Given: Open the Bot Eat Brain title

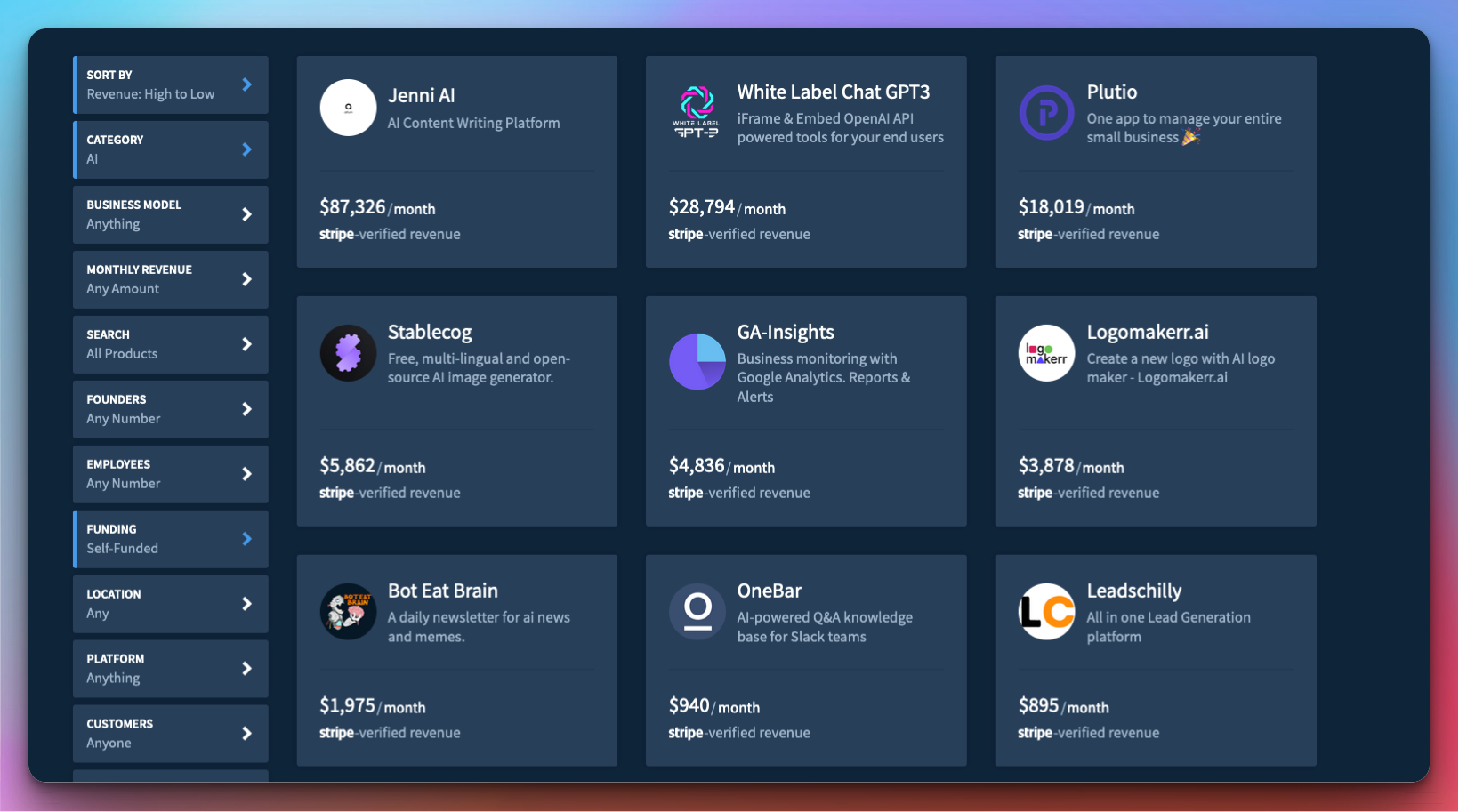Looking at the screenshot, I should coord(443,591).
